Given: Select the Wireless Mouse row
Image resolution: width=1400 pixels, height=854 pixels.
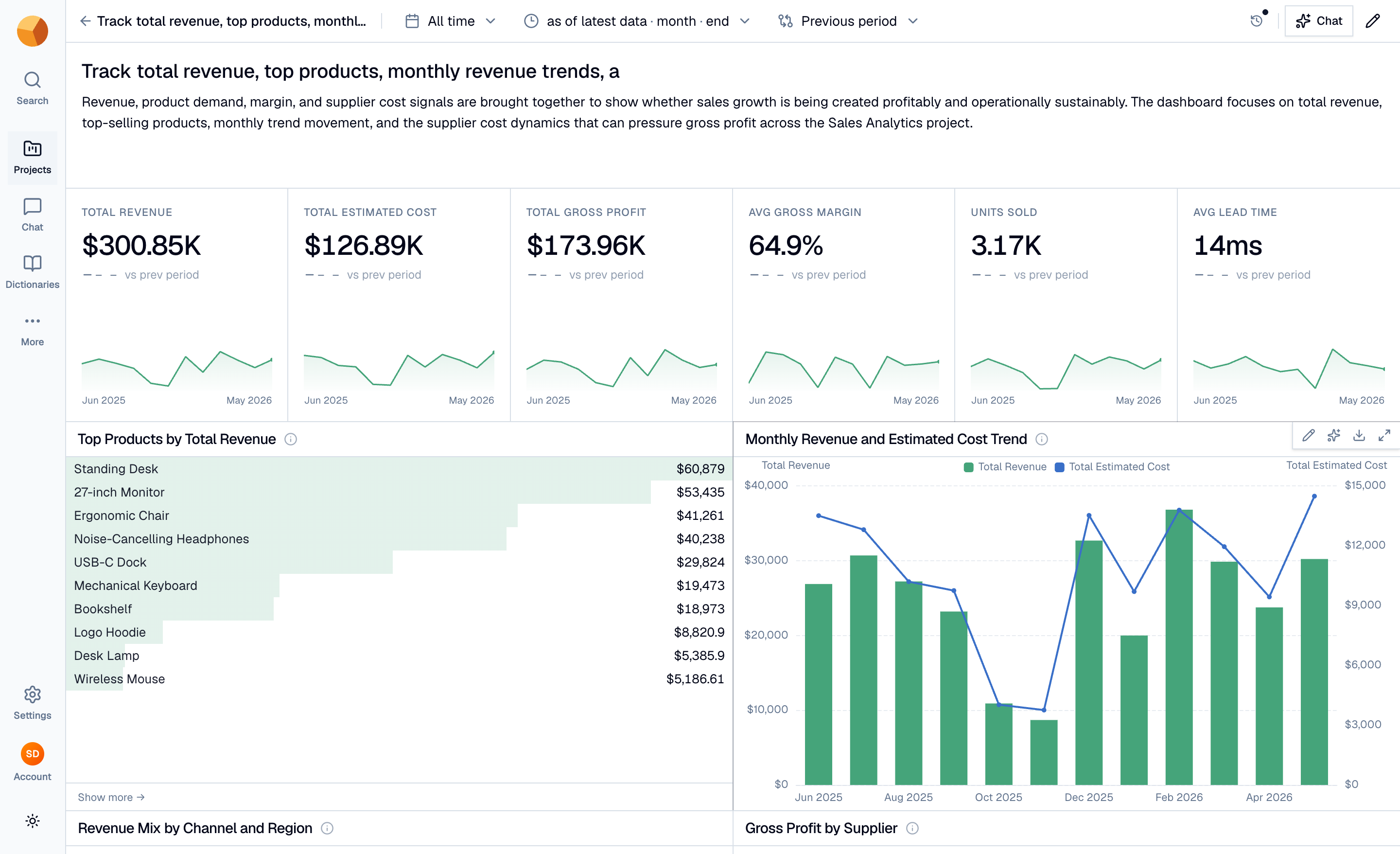Looking at the screenshot, I should [x=399, y=678].
